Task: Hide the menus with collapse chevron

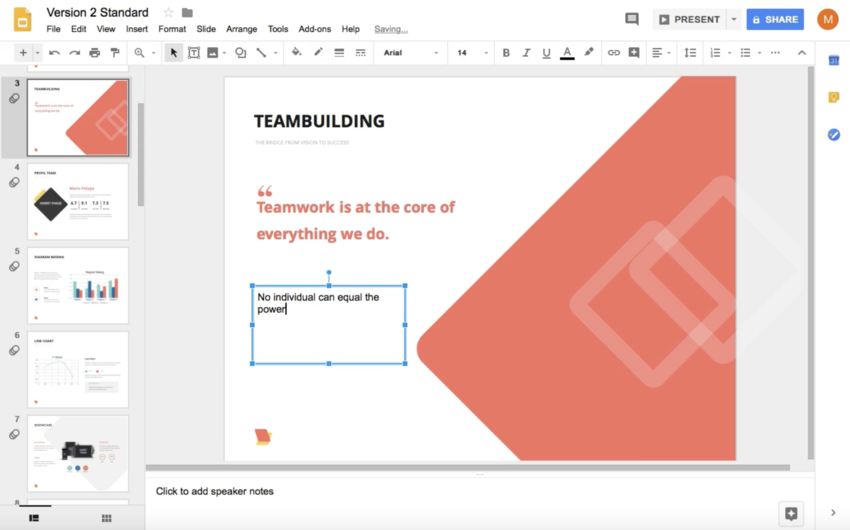Action: [802, 53]
